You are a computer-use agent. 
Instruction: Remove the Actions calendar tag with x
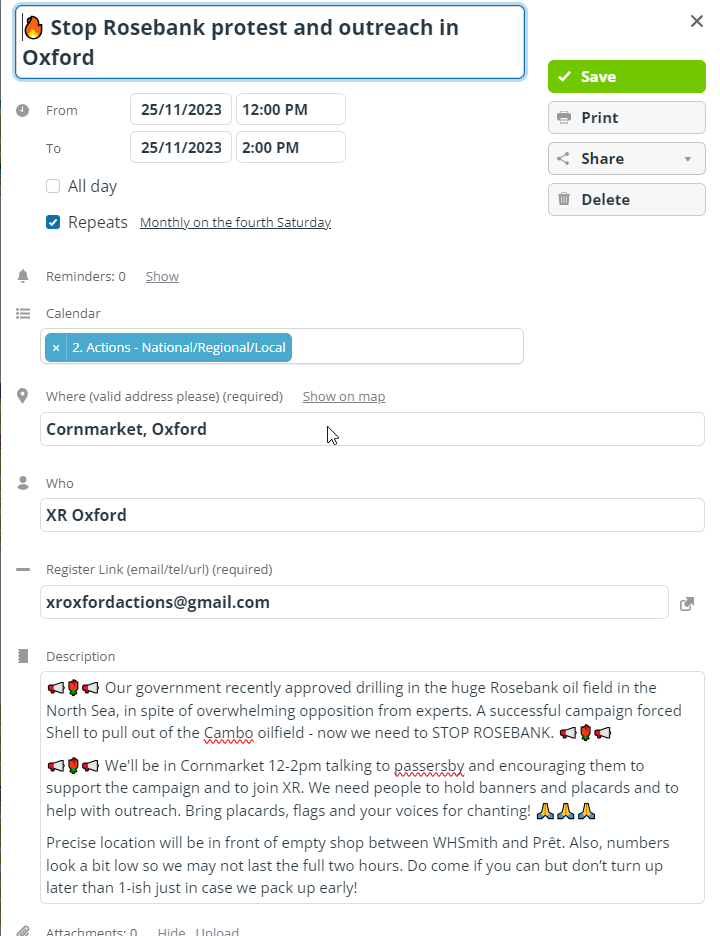56,347
